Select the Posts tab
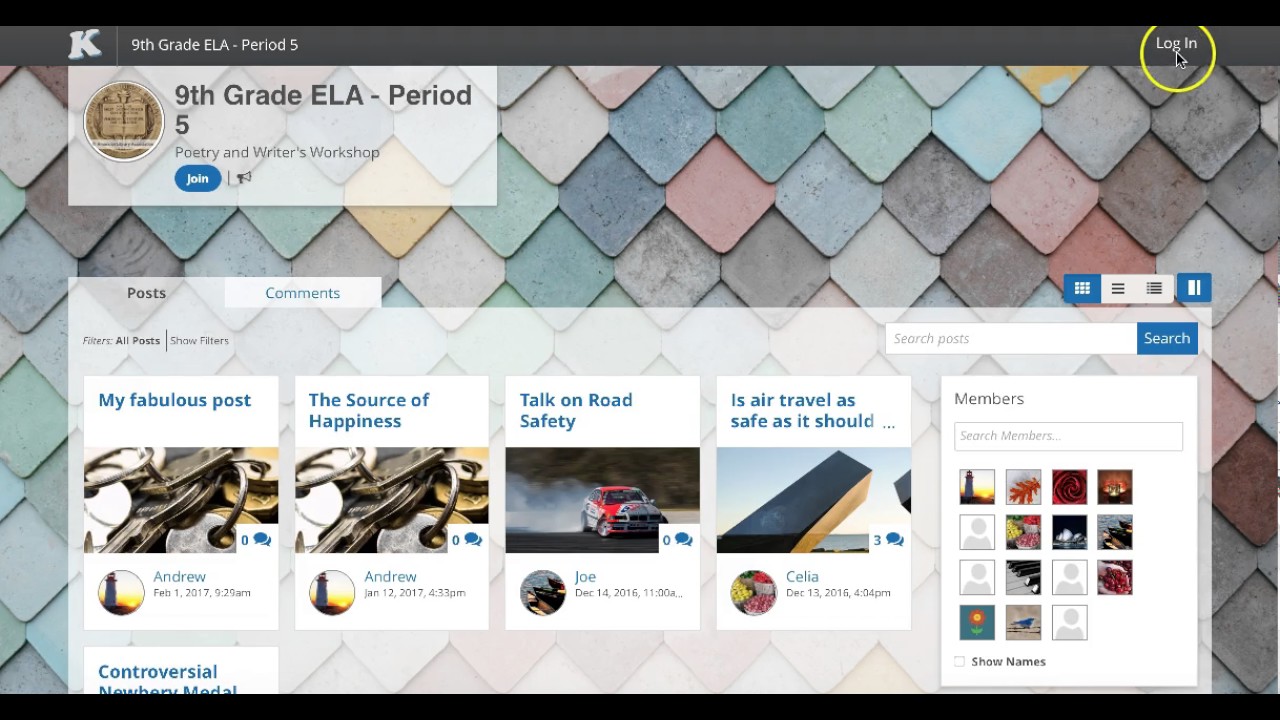Image resolution: width=1280 pixels, height=720 pixels. tap(146, 293)
